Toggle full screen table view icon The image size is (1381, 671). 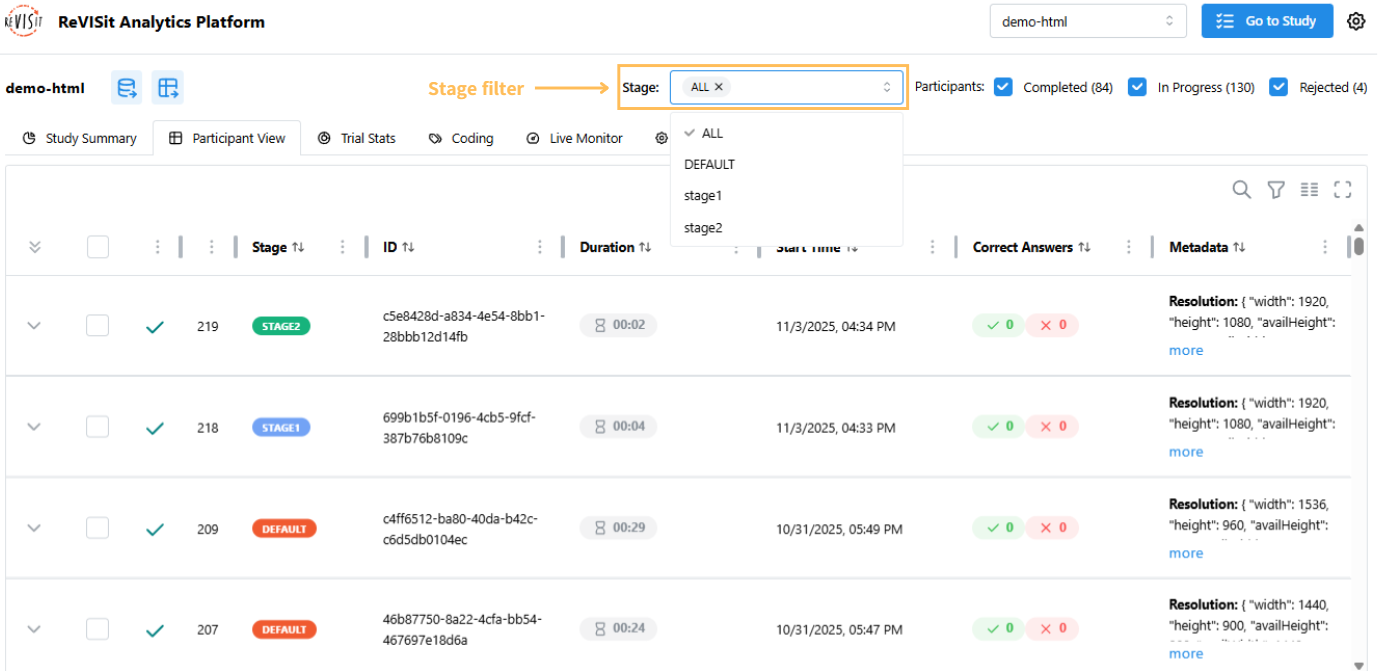1343,190
